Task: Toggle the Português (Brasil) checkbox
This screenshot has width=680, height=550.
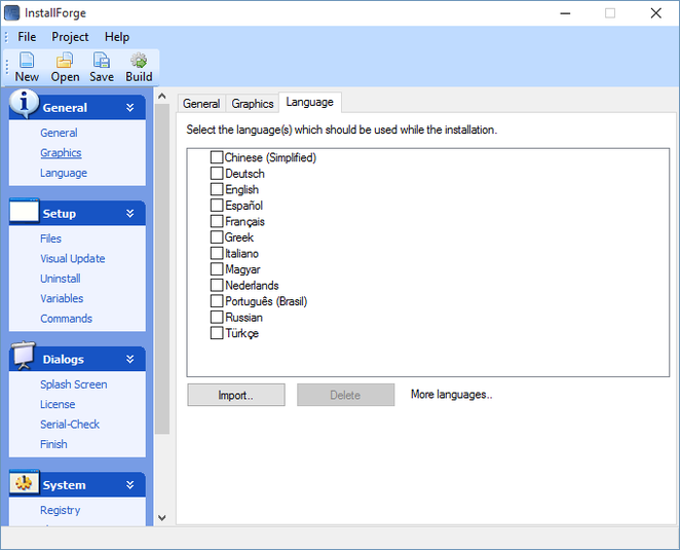Action: tap(217, 301)
